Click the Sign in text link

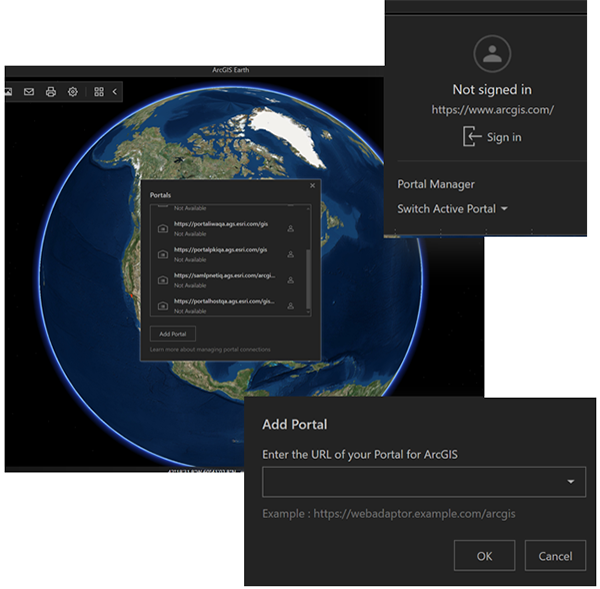[504, 137]
